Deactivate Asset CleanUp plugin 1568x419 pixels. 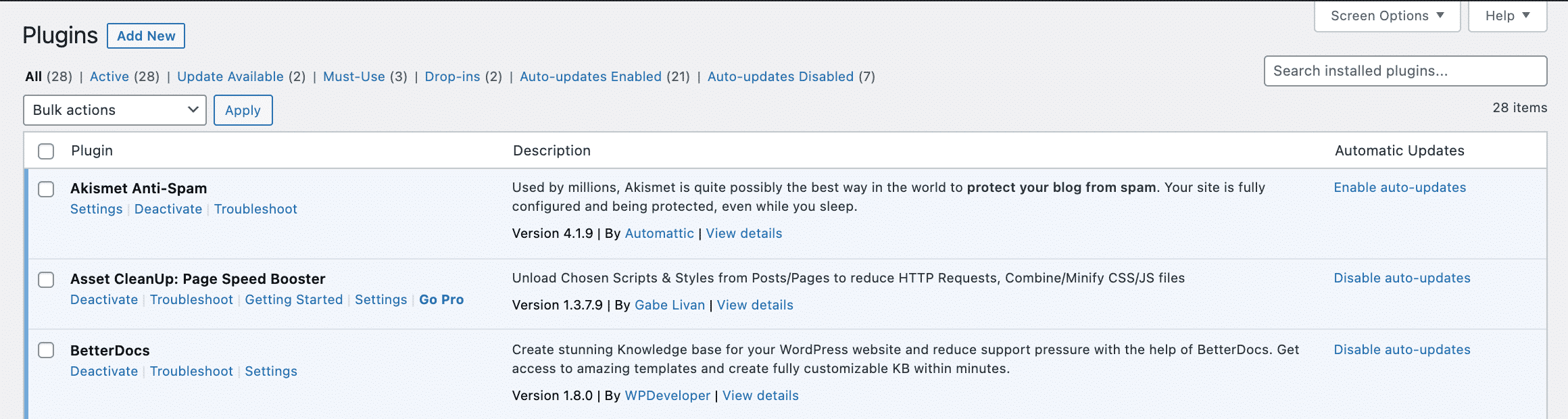pos(104,299)
